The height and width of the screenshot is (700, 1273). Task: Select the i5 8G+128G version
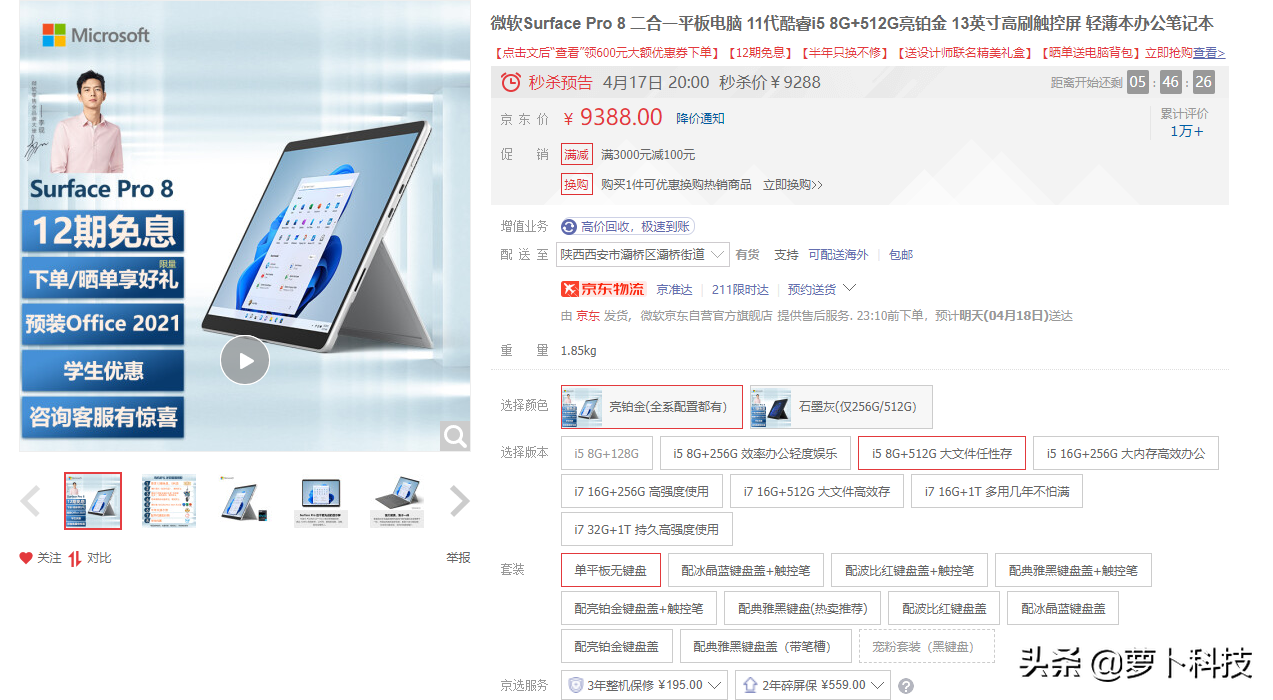pyautogui.click(x=606, y=452)
